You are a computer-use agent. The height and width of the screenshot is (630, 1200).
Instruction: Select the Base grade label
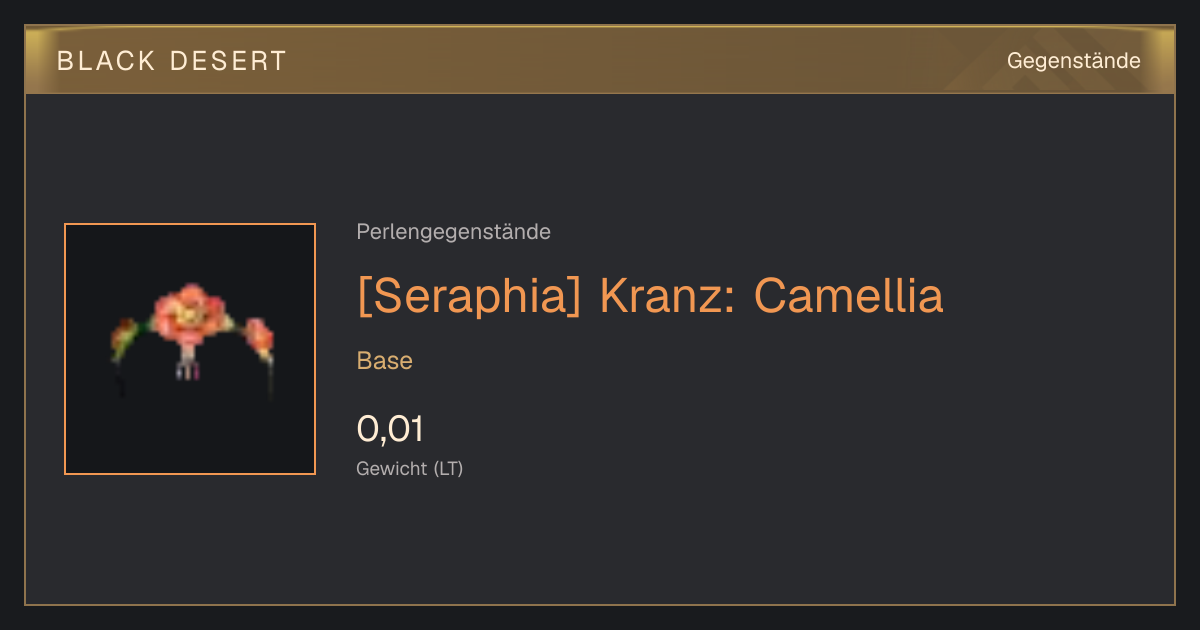385,361
